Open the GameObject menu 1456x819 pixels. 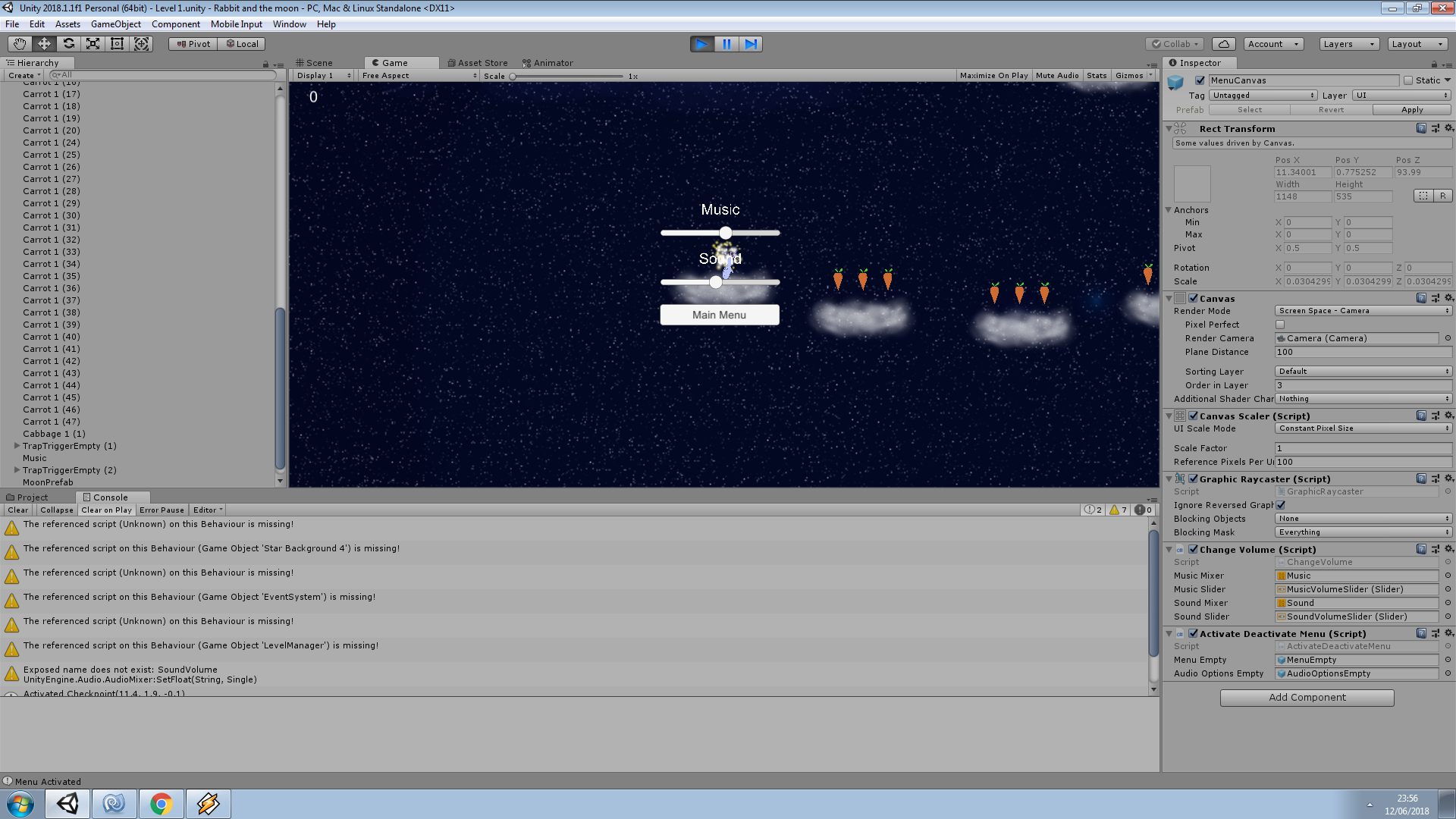[115, 24]
